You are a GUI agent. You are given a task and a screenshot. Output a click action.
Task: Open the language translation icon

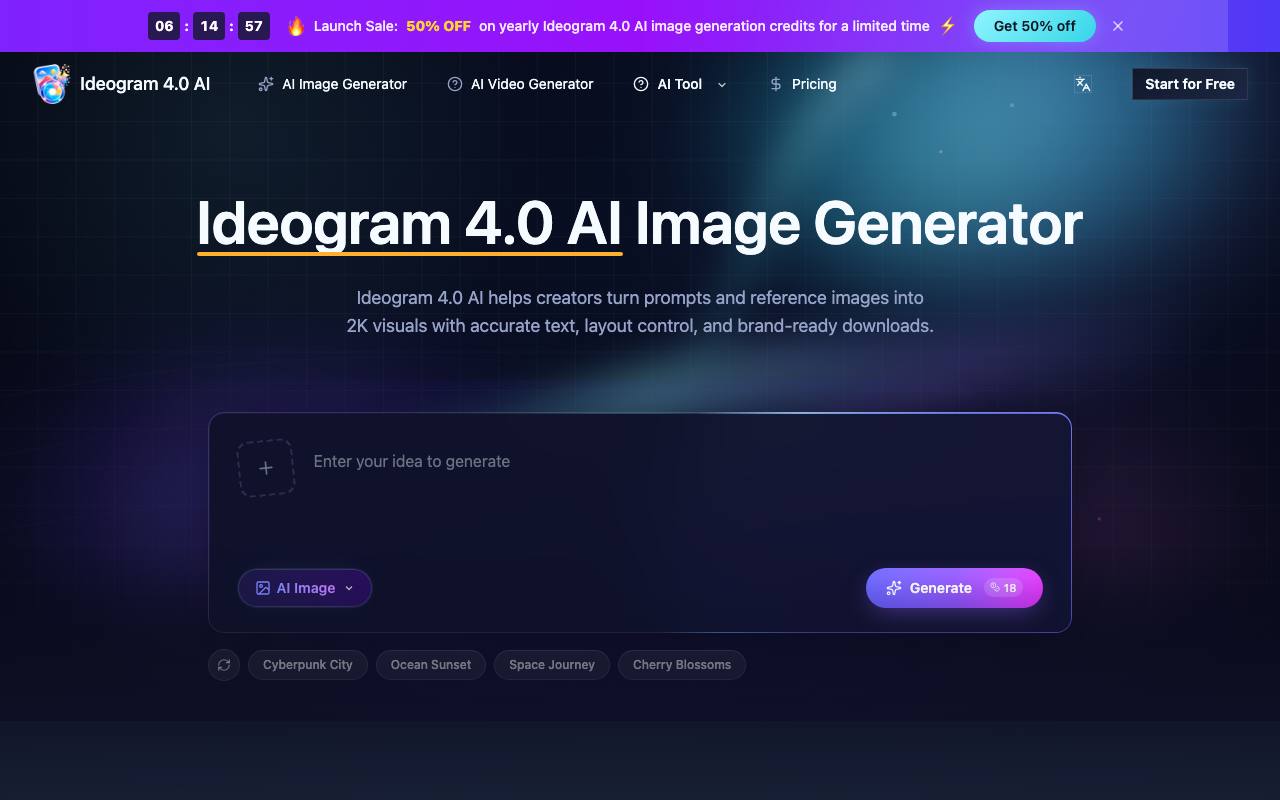[1083, 84]
